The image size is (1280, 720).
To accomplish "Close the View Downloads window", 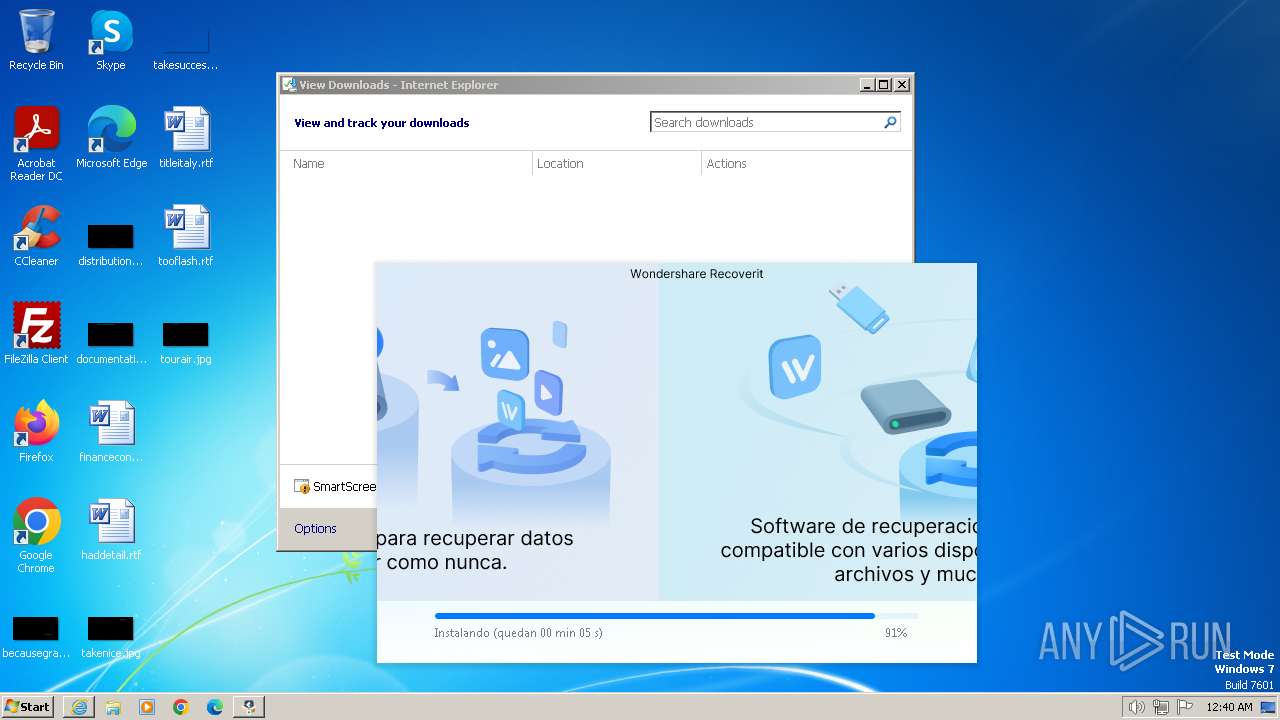I will tap(902, 85).
